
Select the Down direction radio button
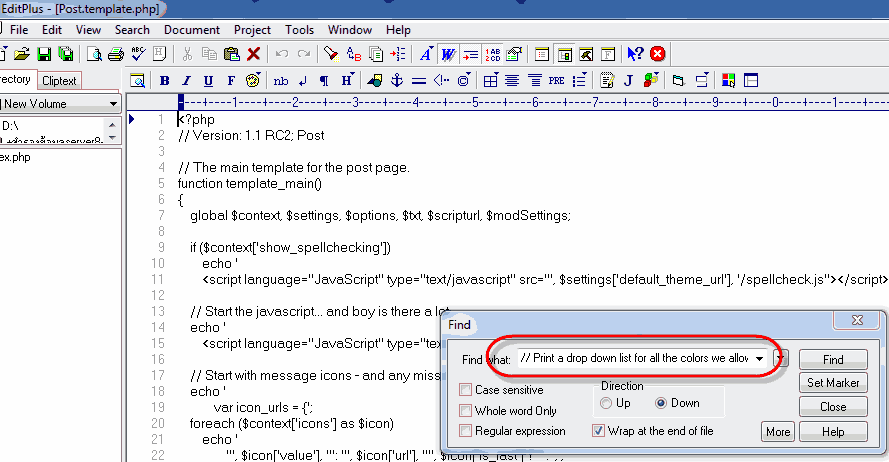[661, 403]
